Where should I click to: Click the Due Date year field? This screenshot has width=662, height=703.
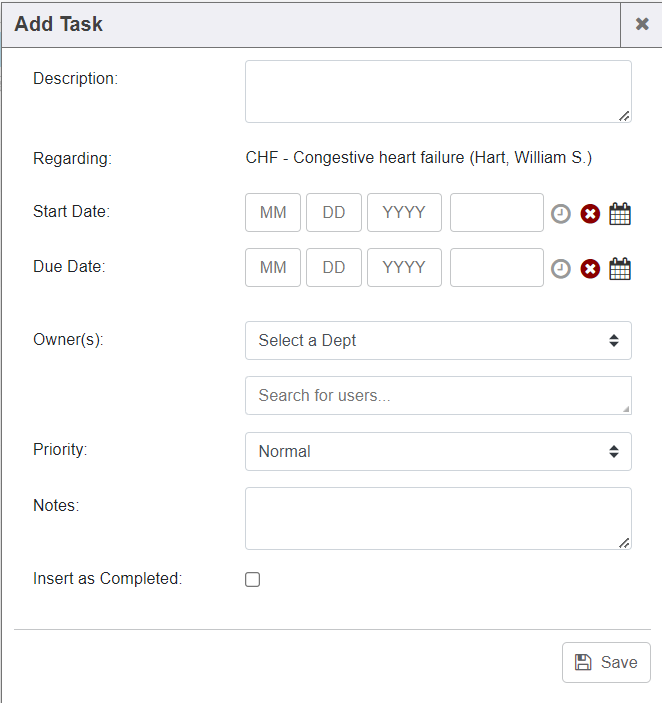pyautogui.click(x=404, y=267)
